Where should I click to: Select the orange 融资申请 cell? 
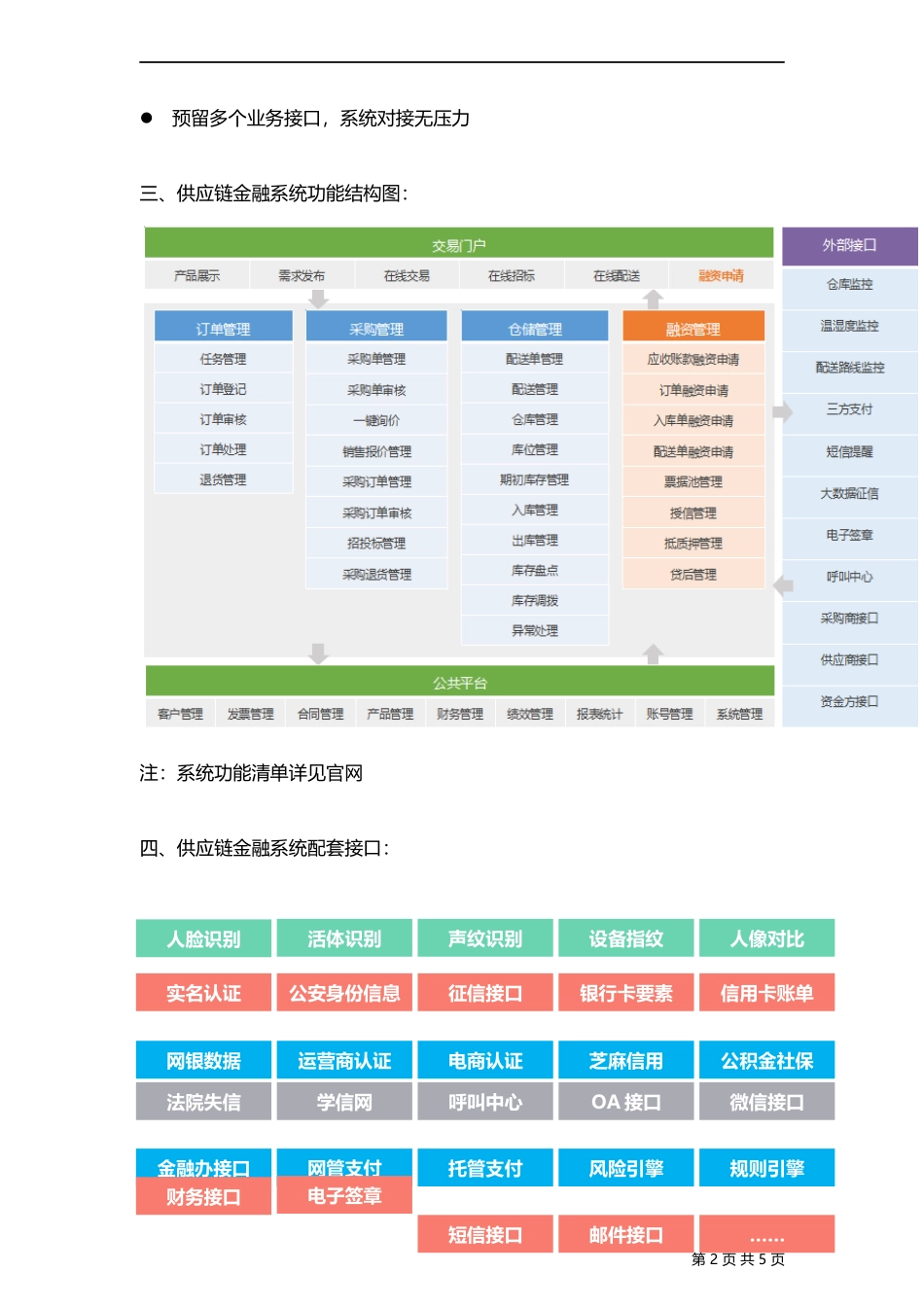click(x=722, y=275)
